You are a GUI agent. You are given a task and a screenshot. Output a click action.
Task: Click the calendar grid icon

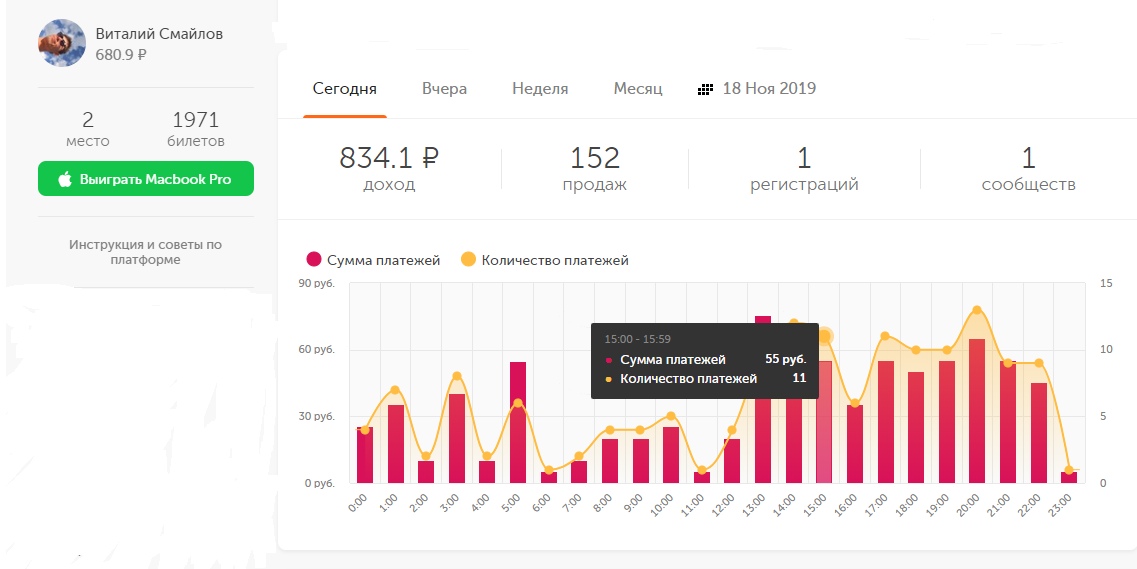[705, 89]
